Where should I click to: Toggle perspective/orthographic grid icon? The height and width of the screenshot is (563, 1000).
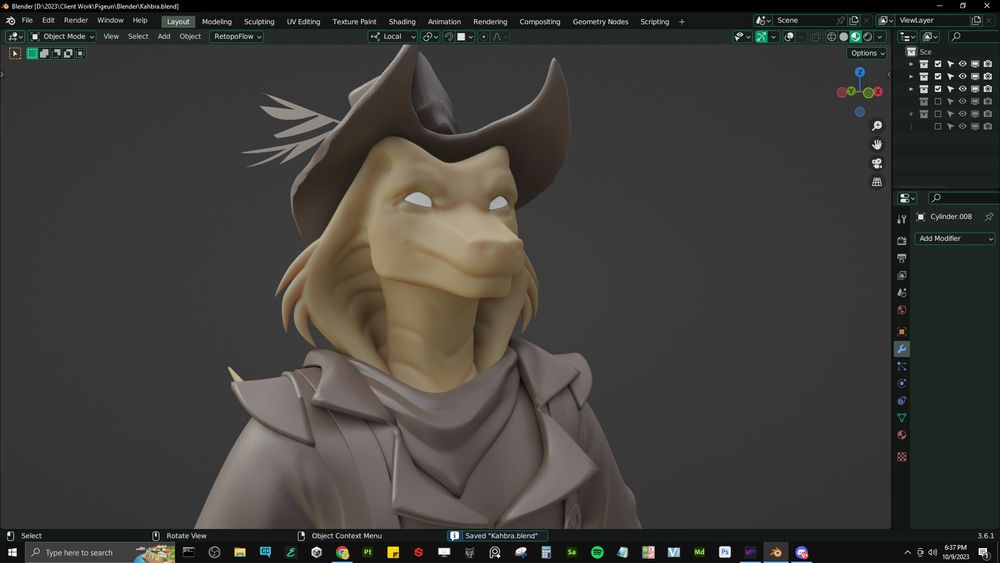point(877,182)
